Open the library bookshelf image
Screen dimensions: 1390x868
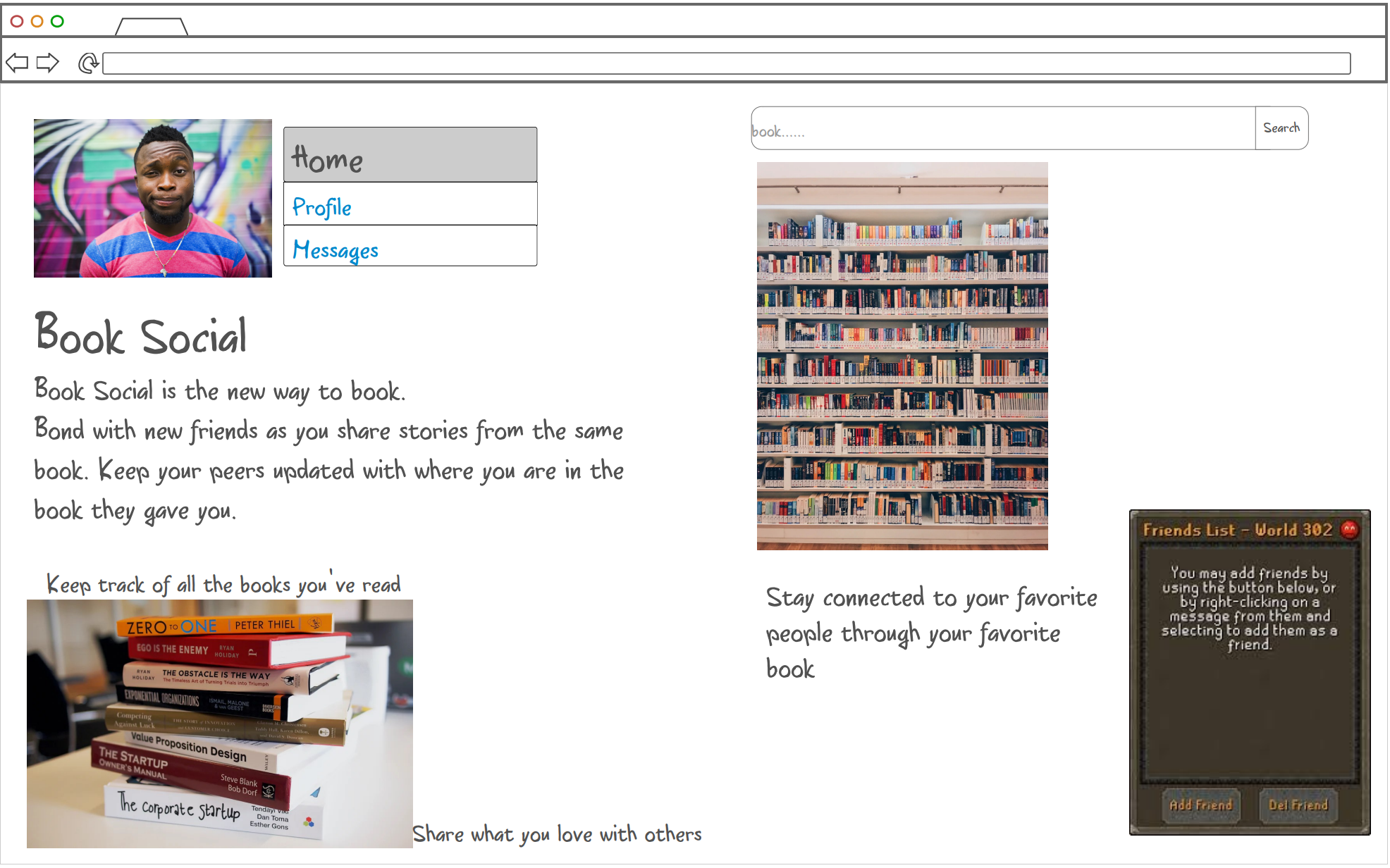point(902,356)
